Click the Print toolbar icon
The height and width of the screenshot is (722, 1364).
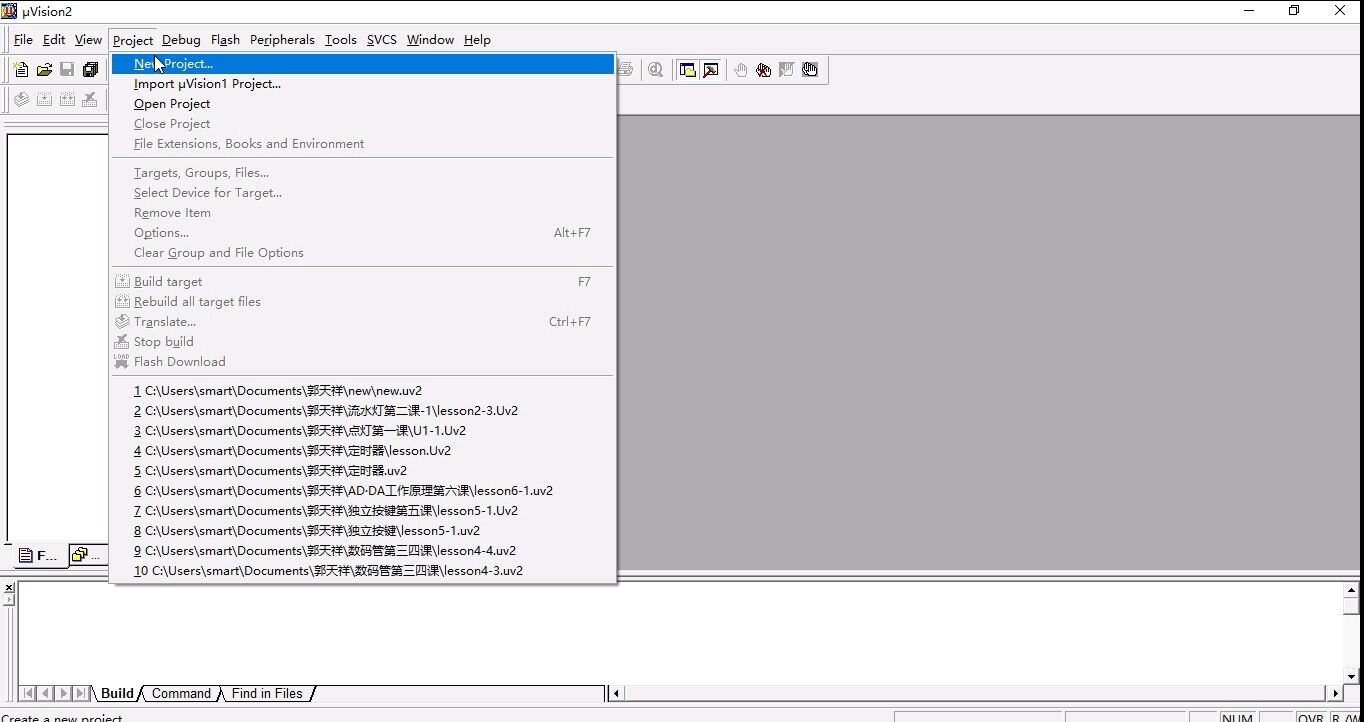tap(625, 70)
